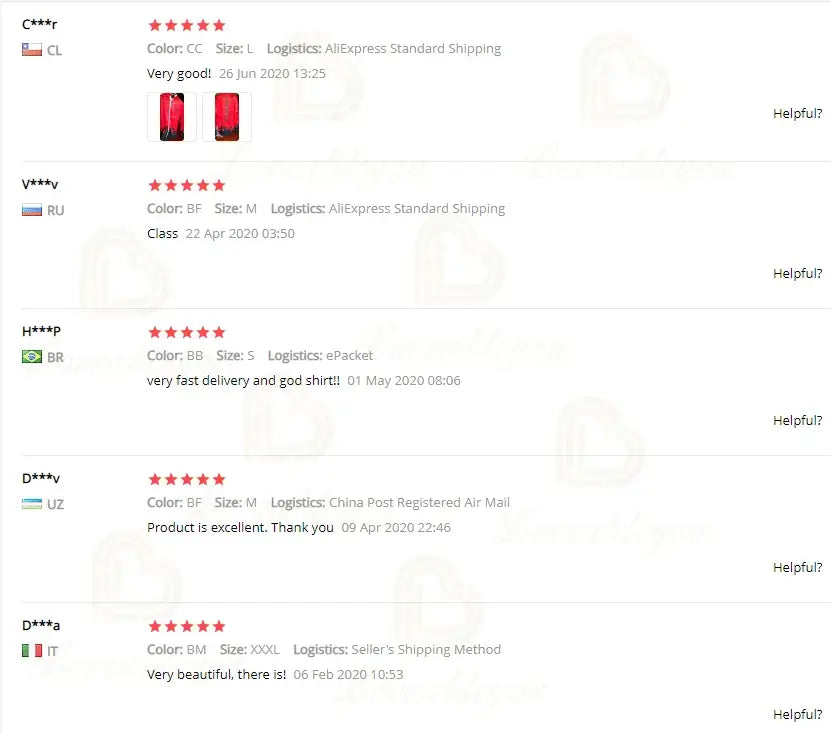The image size is (831, 734).
Task: Mark 'Product is excellent' review as Helpful
Action: point(798,567)
